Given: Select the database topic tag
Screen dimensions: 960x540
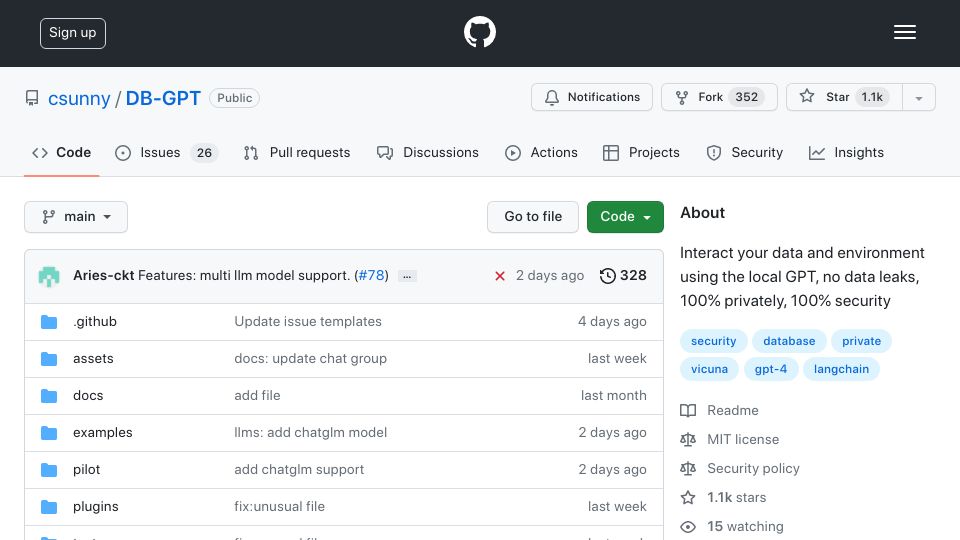Looking at the screenshot, I should [x=789, y=341].
